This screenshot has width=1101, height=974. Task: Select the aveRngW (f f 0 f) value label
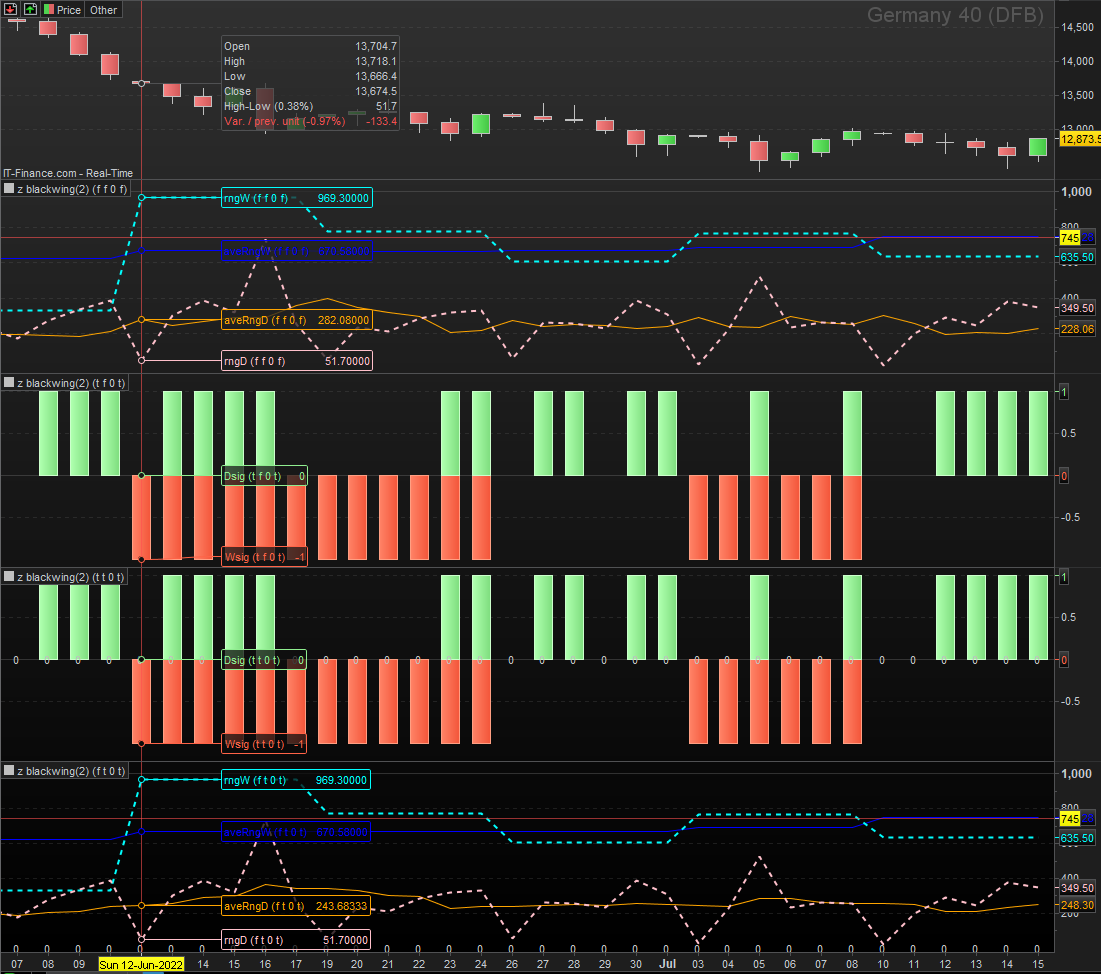pyautogui.click(x=296, y=251)
